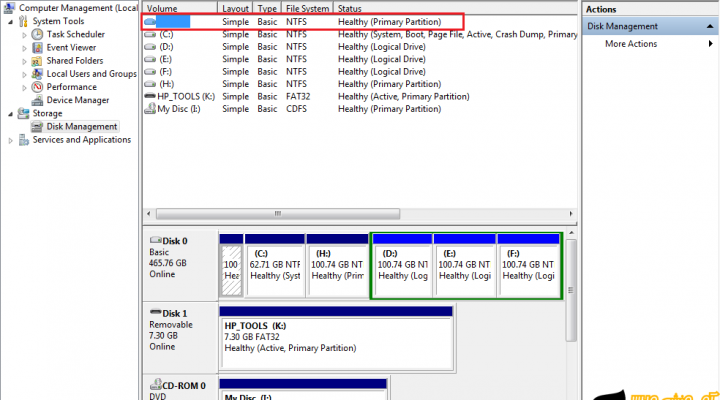Click the Disk Management tree icon

click(x=37, y=127)
